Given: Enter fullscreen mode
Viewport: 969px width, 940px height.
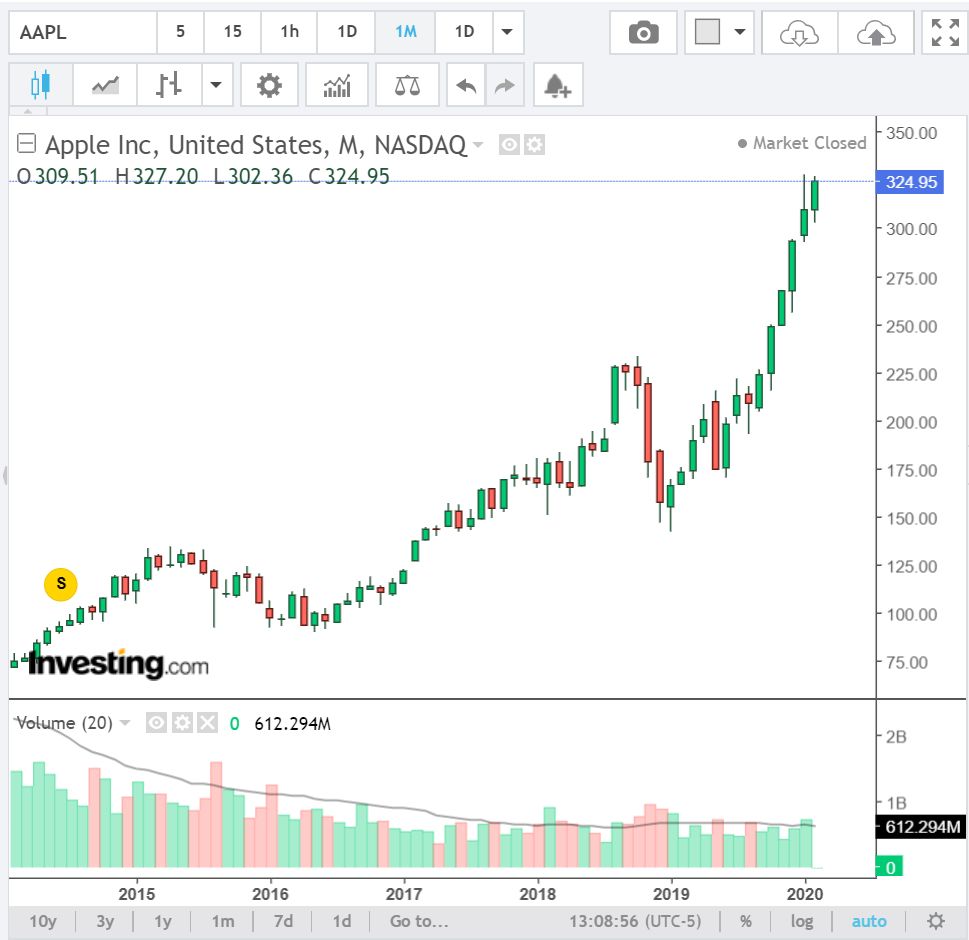Looking at the screenshot, I should tap(944, 33).
